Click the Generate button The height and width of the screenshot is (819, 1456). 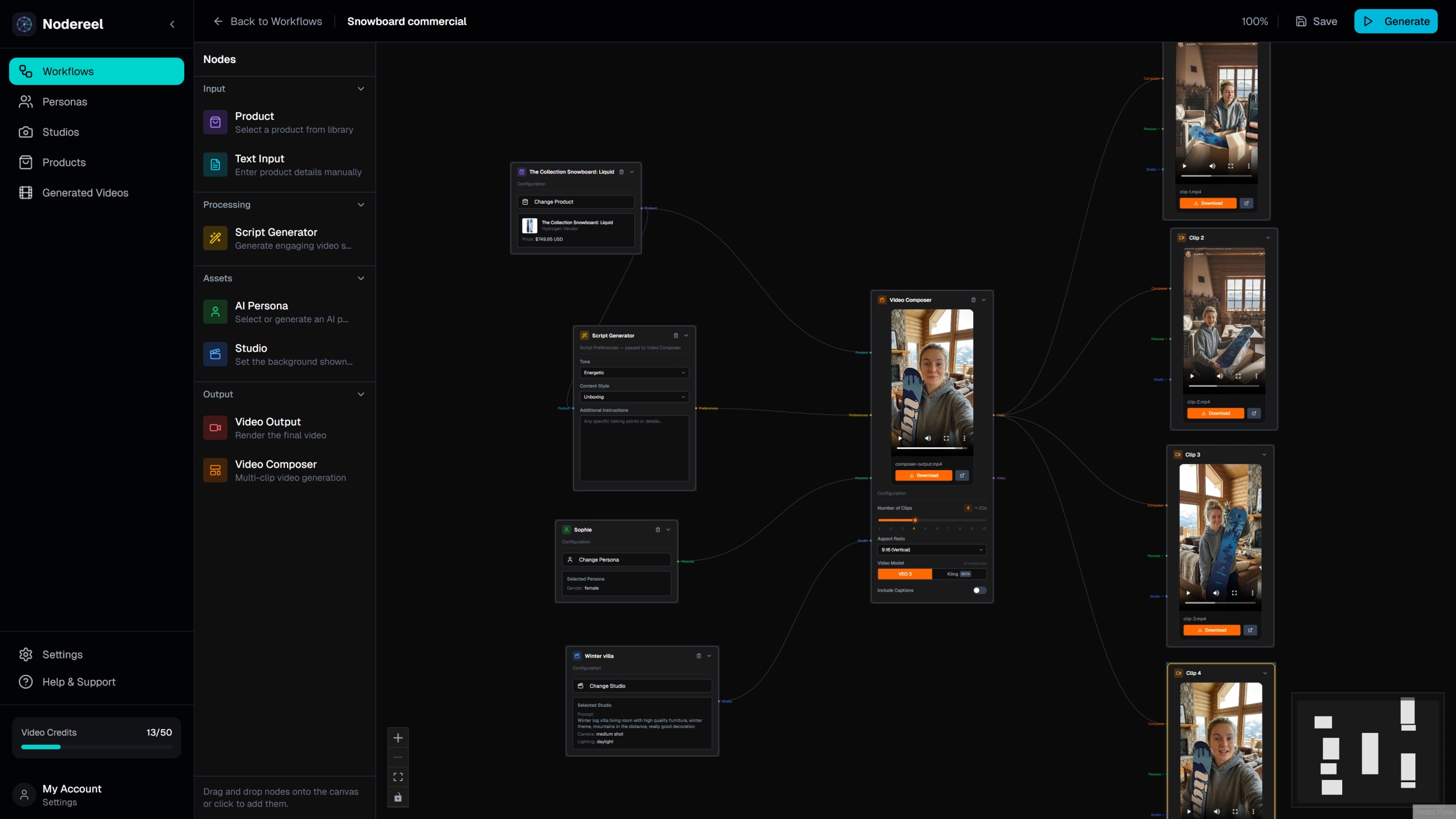pos(1395,21)
